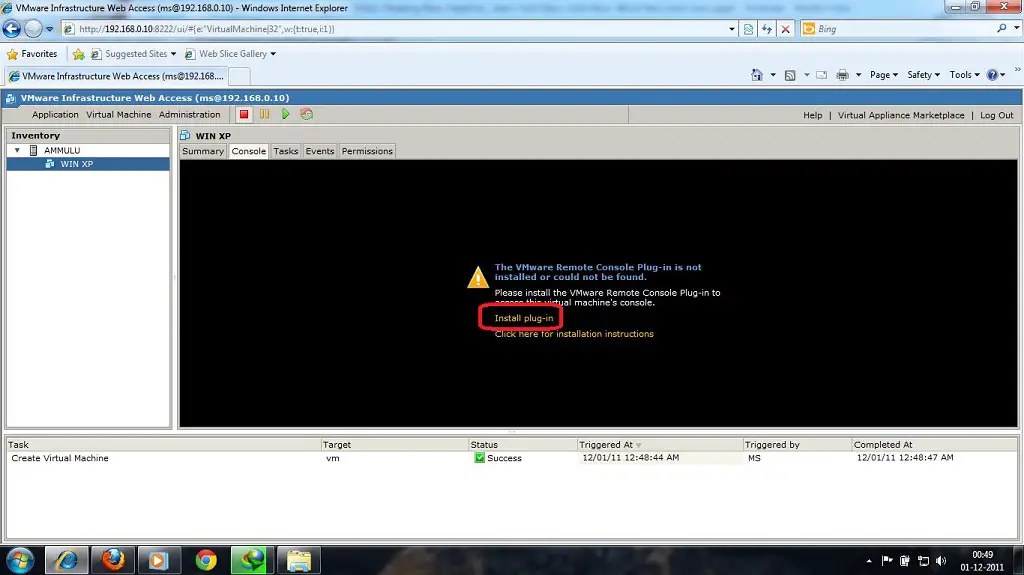Screen dimensions: 1024x575
Task: Expand the Suggested Sites dropdown
Action: pos(173,54)
